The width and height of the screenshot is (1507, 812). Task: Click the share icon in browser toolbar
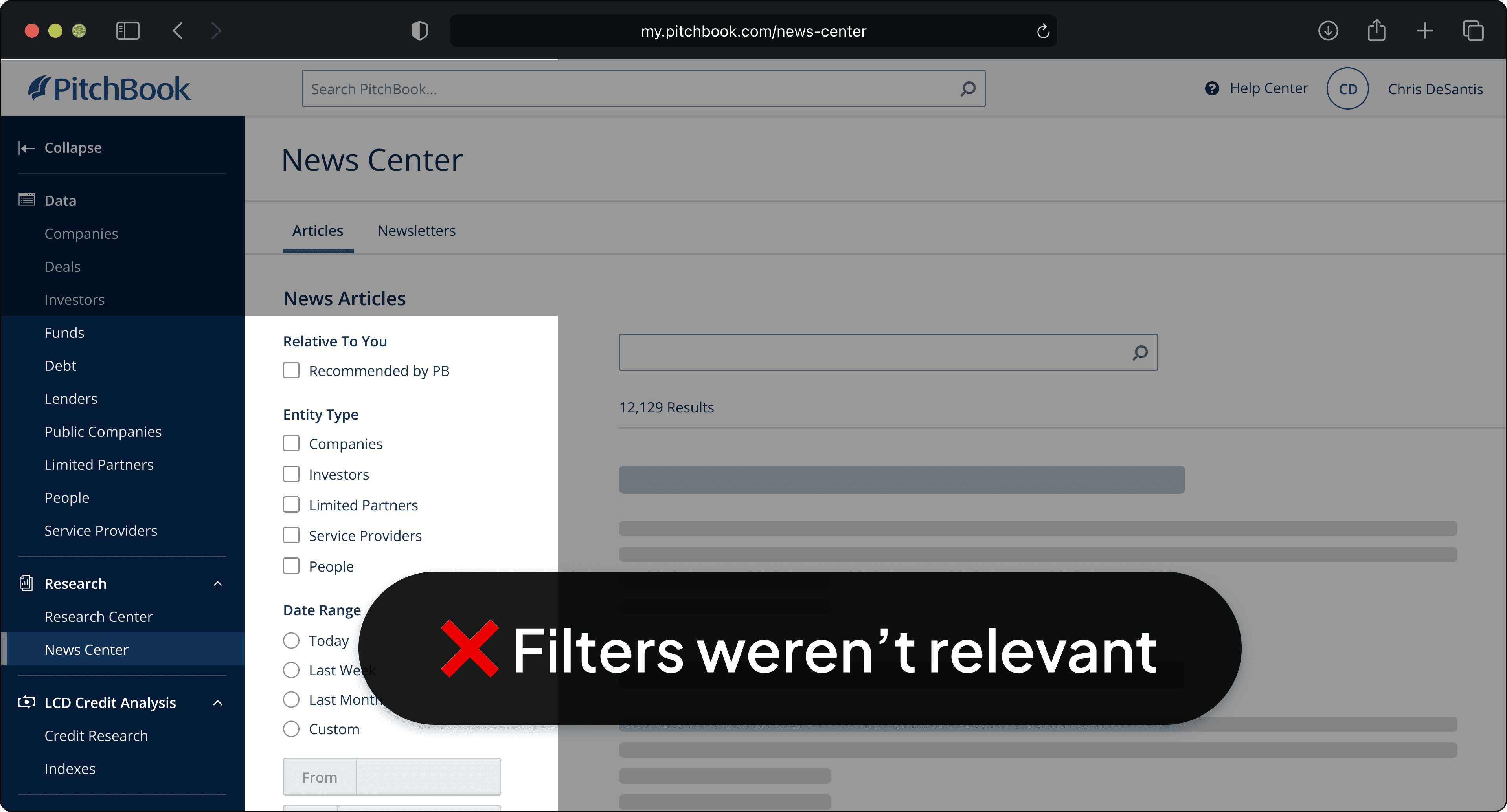1377,30
